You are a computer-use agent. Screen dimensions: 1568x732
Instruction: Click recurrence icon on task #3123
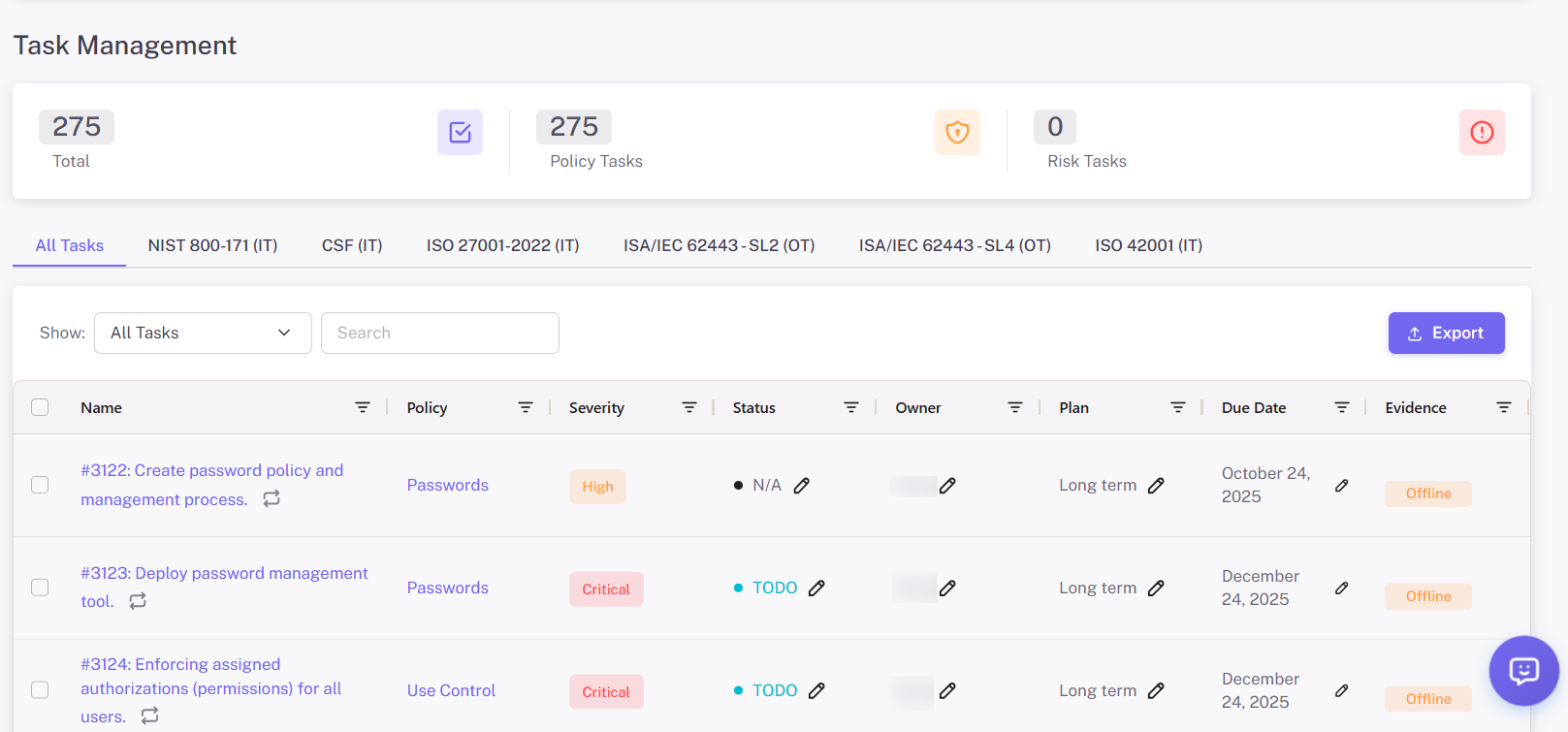coord(138,601)
